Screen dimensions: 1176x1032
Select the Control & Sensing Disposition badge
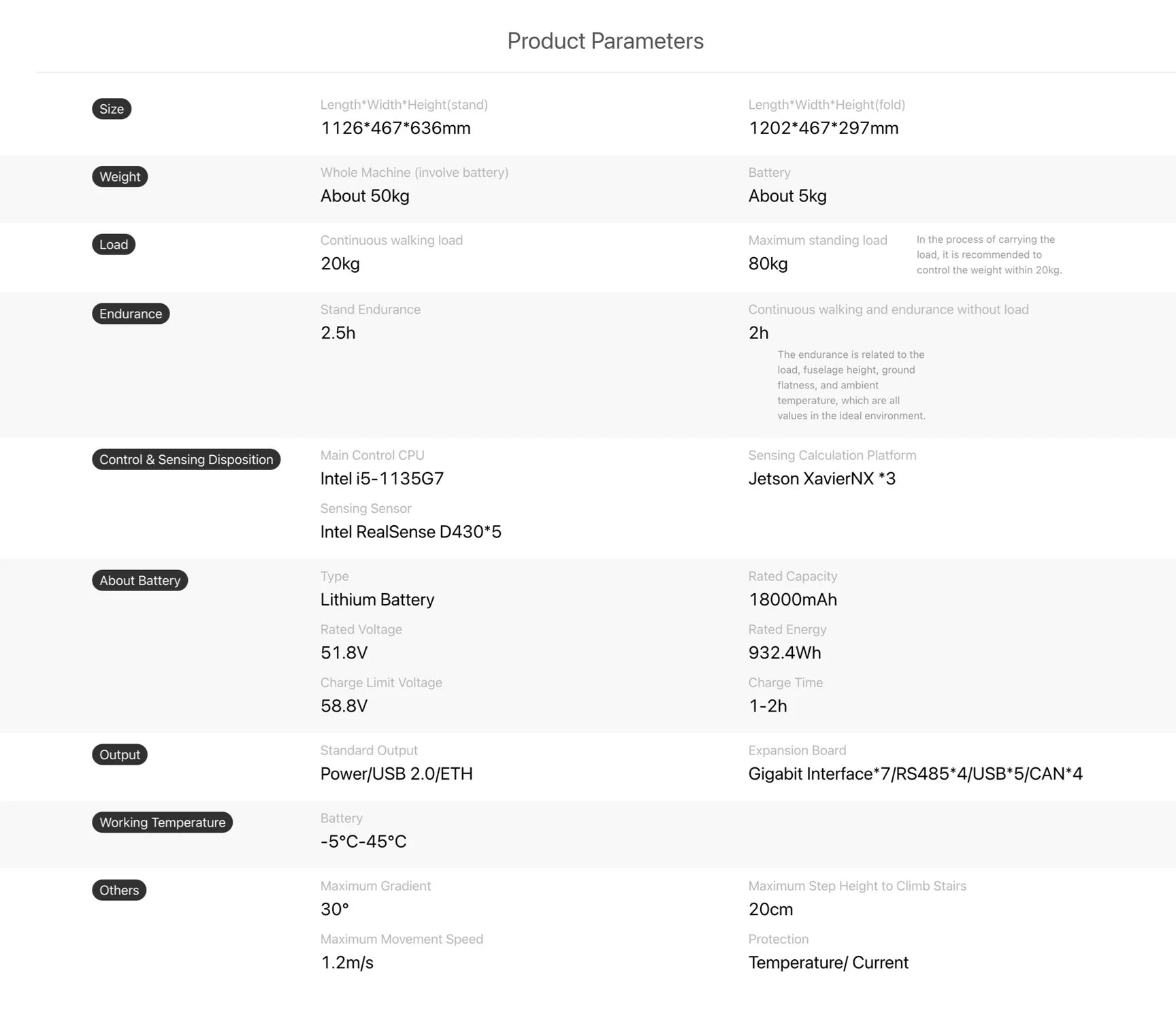186,460
